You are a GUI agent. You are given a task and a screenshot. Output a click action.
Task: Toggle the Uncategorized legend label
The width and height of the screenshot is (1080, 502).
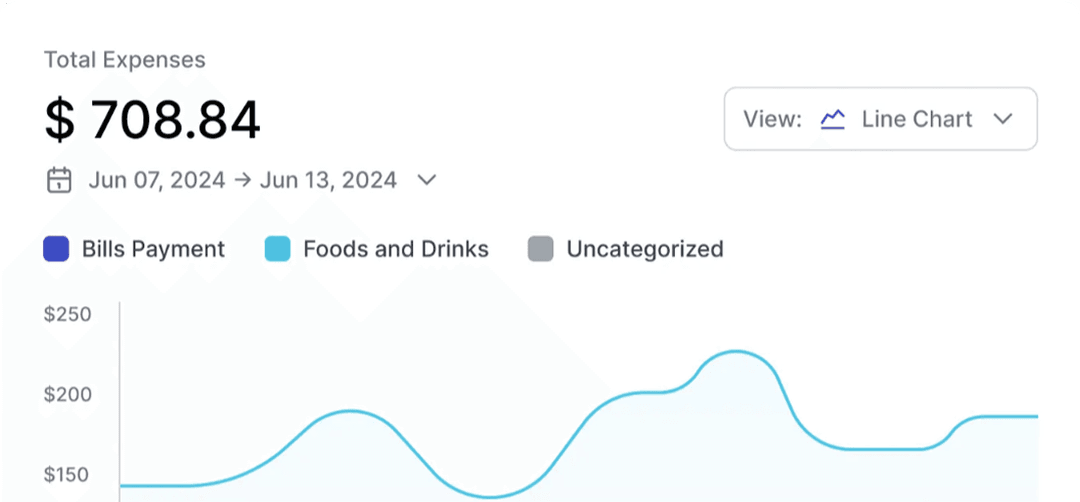point(644,249)
